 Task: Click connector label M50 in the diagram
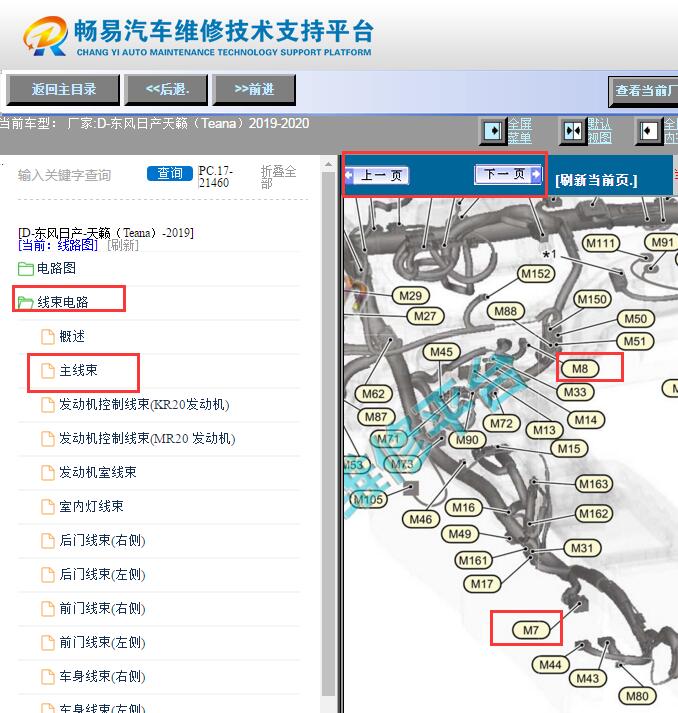click(x=636, y=319)
